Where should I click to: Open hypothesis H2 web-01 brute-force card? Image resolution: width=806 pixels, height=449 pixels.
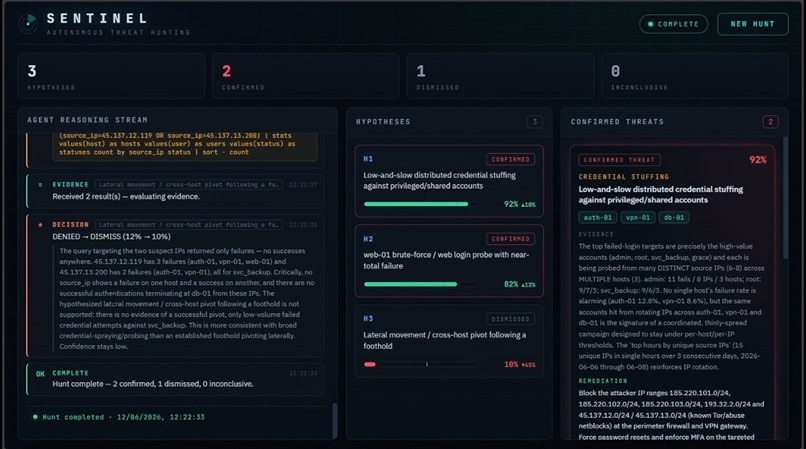pos(449,261)
